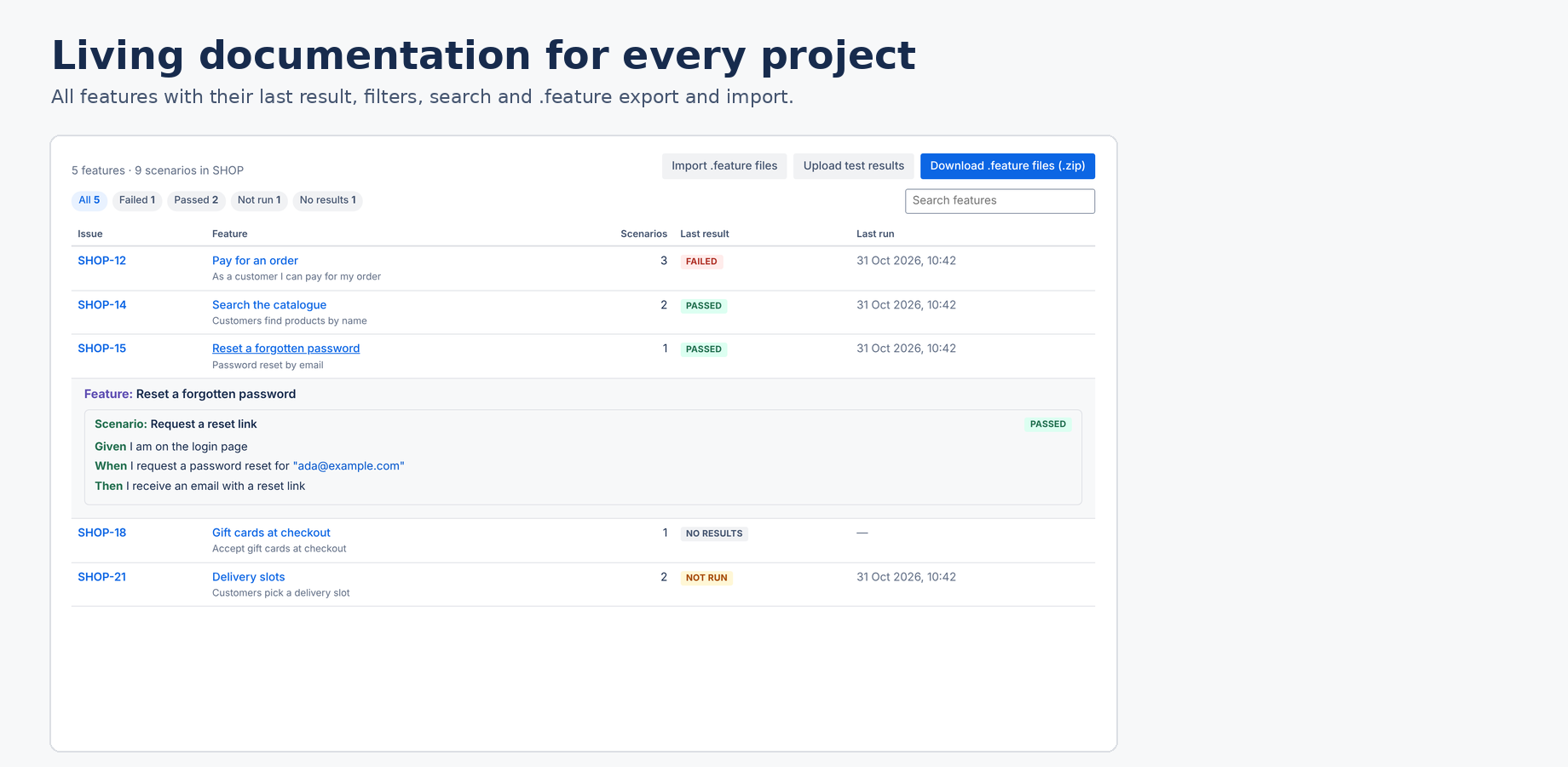Screen dimensions: 1568x767
Task: Collapse Reset a forgotten password feature
Action: (x=285, y=349)
